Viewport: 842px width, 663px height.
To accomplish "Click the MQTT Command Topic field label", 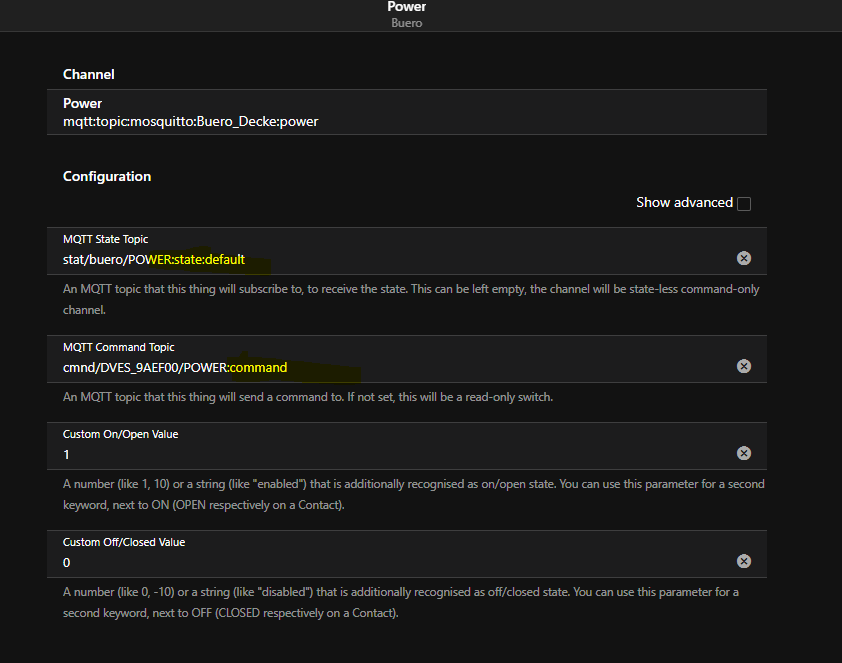I will 119,347.
